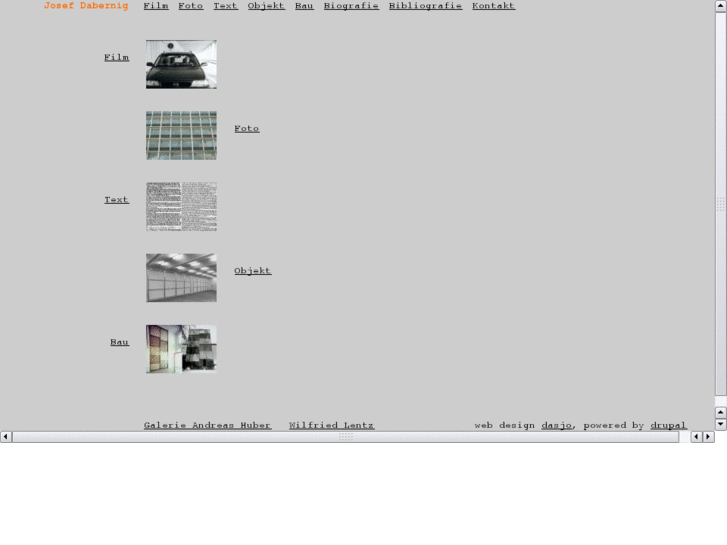Click the Film link beside car thumbnail
This screenshot has height=545, width=727.
(x=116, y=58)
